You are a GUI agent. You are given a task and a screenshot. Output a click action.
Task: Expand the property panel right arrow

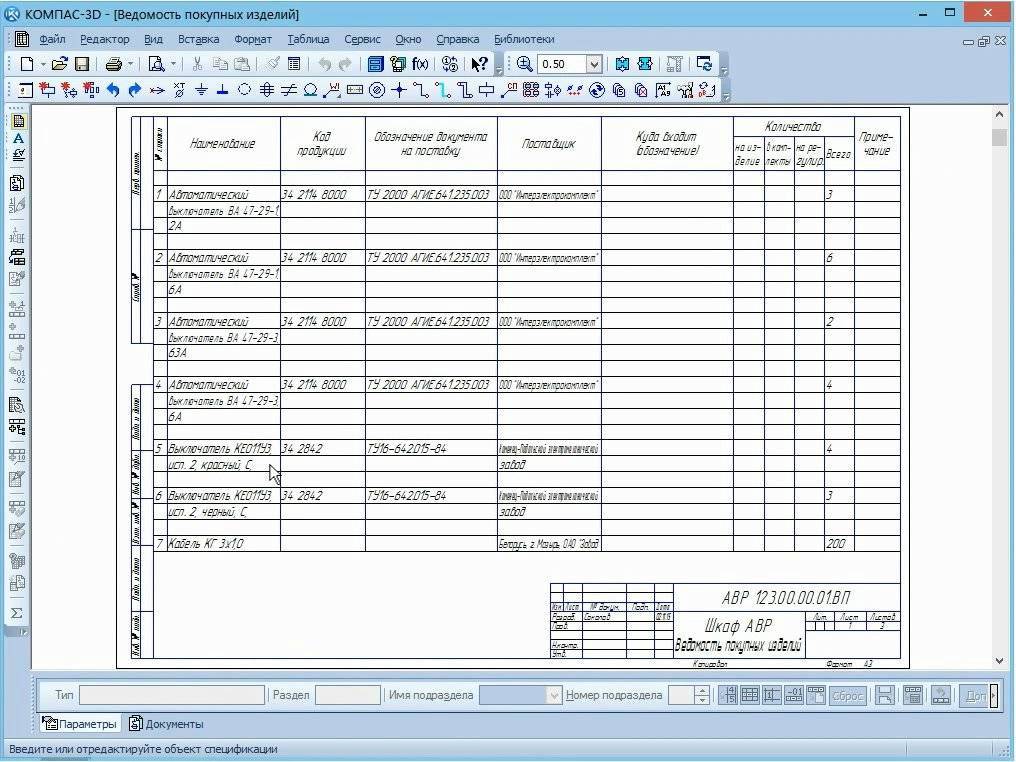click(994, 695)
